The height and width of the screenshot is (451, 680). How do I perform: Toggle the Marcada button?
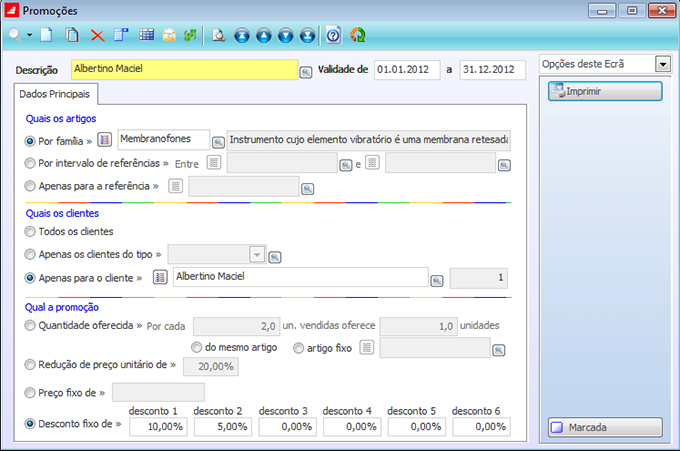coord(605,428)
